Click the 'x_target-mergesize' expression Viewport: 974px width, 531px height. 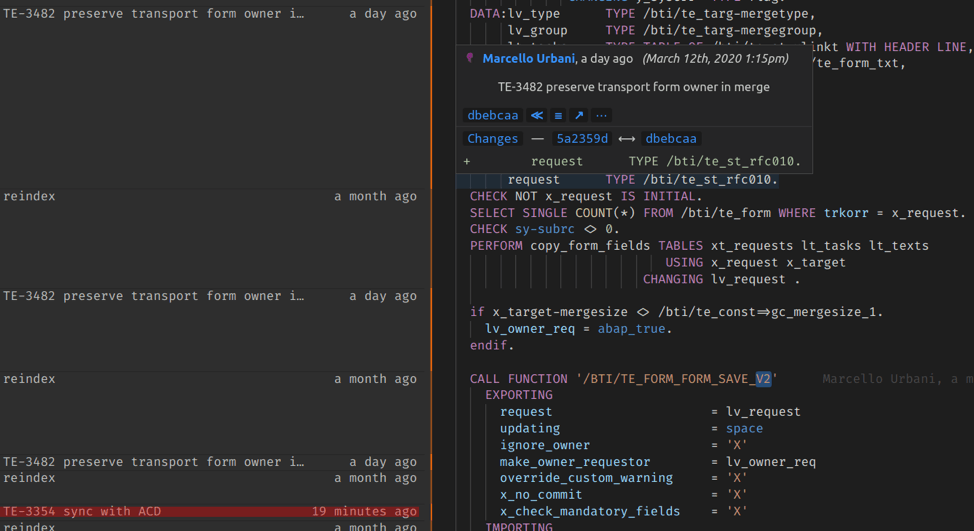click(560, 312)
